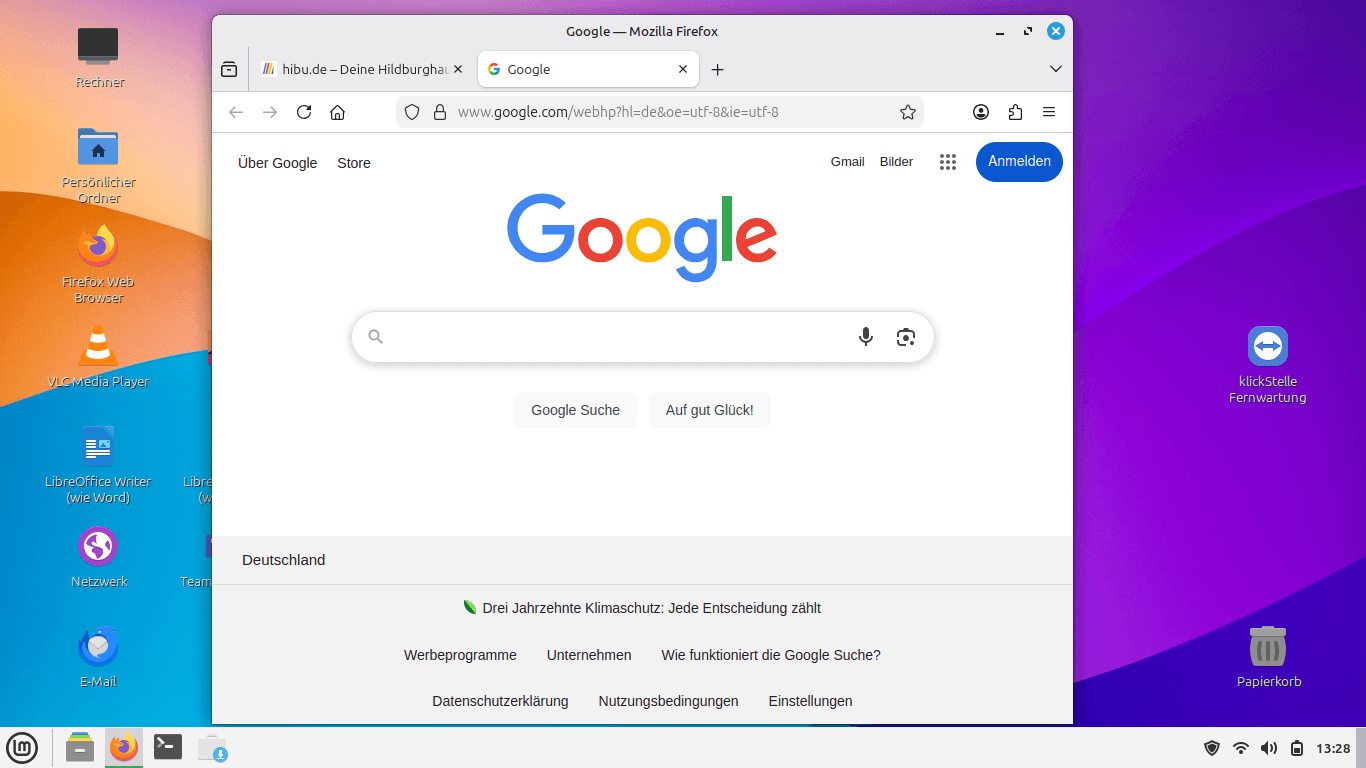Bookmark this page with star icon

[908, 112]
